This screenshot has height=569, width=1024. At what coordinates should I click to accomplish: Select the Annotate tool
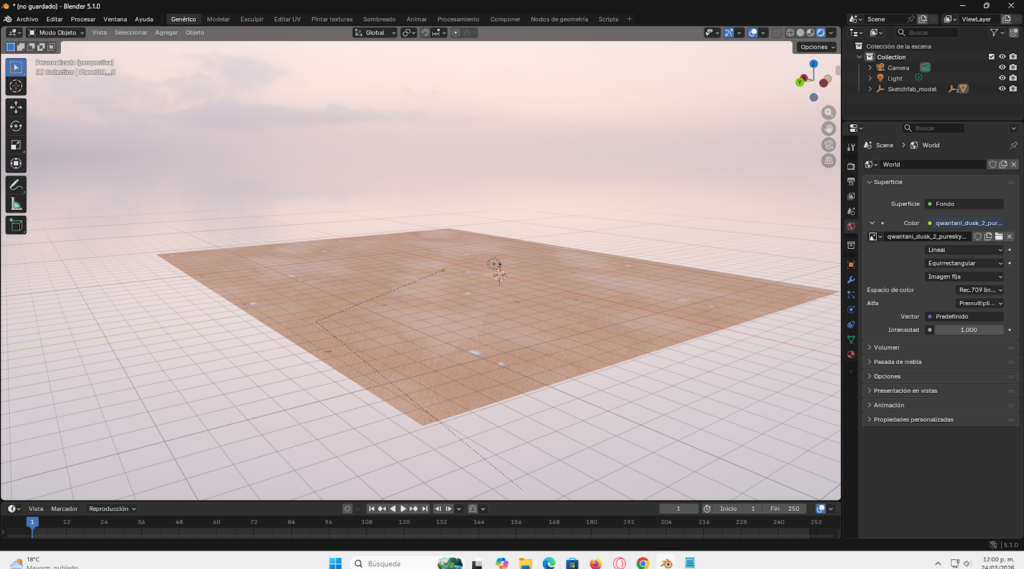click(16, 186)
